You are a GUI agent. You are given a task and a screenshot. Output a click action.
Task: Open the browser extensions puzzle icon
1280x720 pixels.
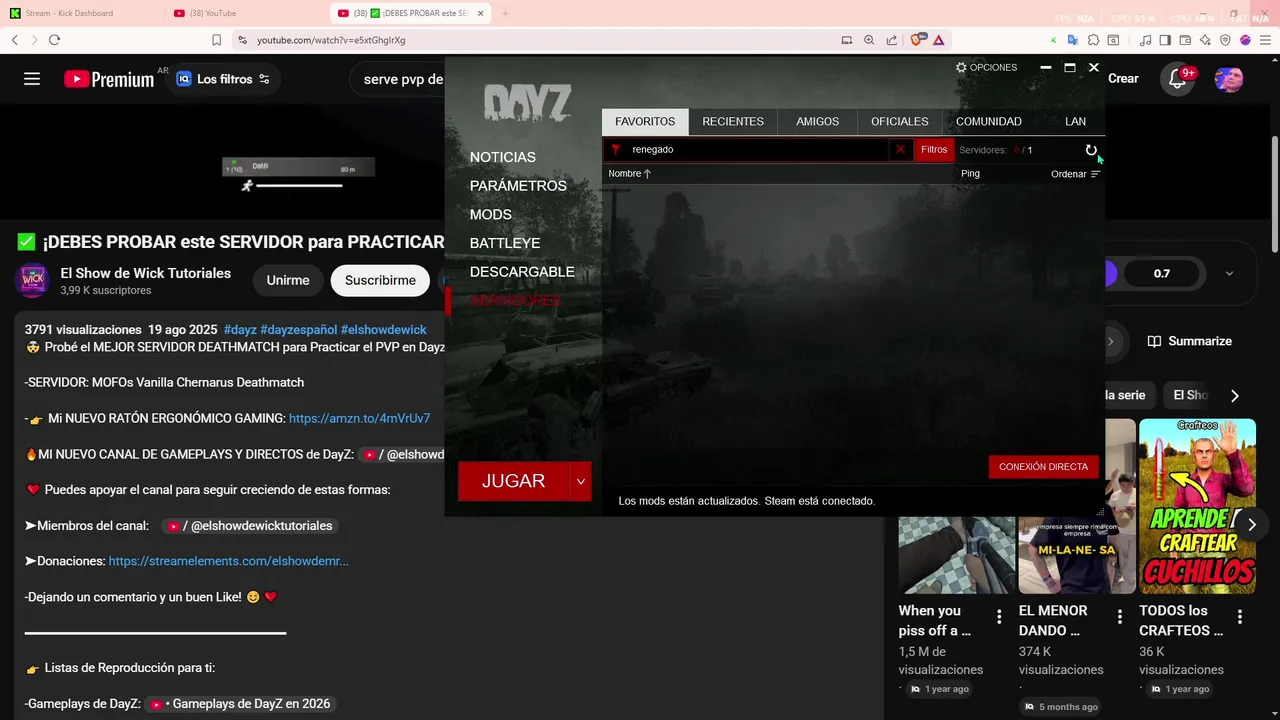click(1093, 40)
